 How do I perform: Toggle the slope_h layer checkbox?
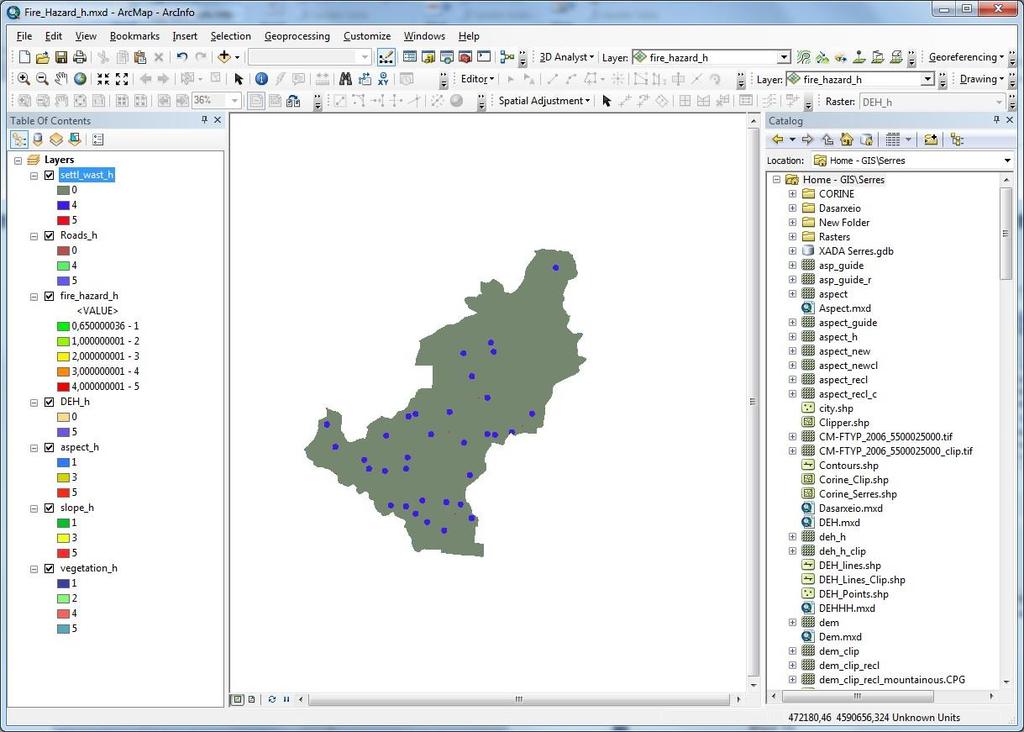click(49, 508)
